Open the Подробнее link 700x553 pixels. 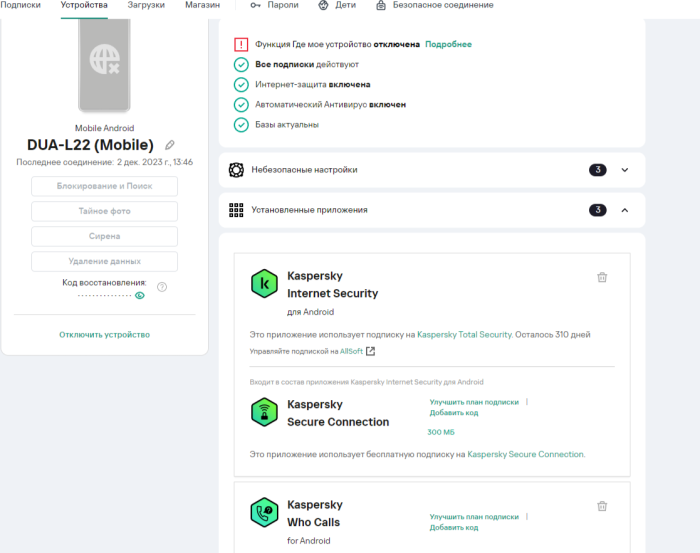pyautogui.click(x=448, y=45)
